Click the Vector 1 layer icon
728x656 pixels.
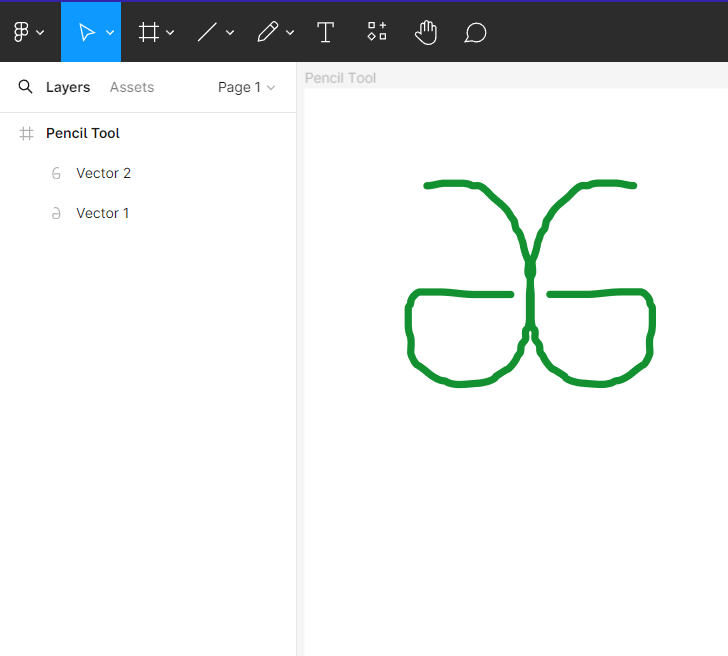(56, 213)
